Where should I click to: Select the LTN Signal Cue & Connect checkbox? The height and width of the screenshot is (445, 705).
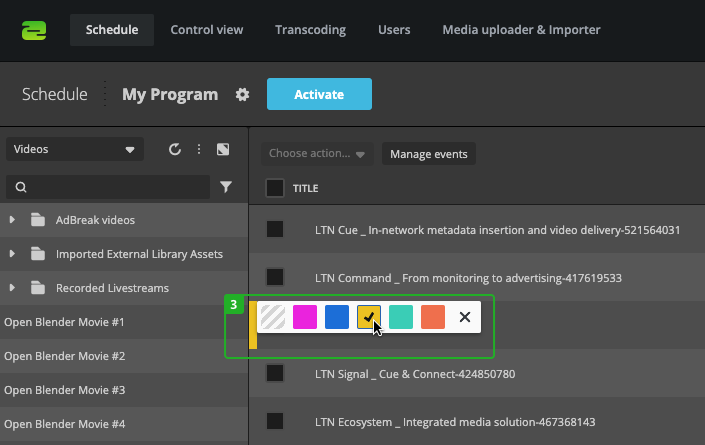[275, 374]
